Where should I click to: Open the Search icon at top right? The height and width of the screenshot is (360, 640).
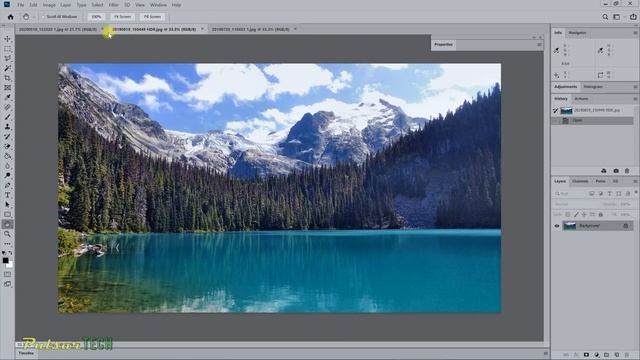pos(605,17)
